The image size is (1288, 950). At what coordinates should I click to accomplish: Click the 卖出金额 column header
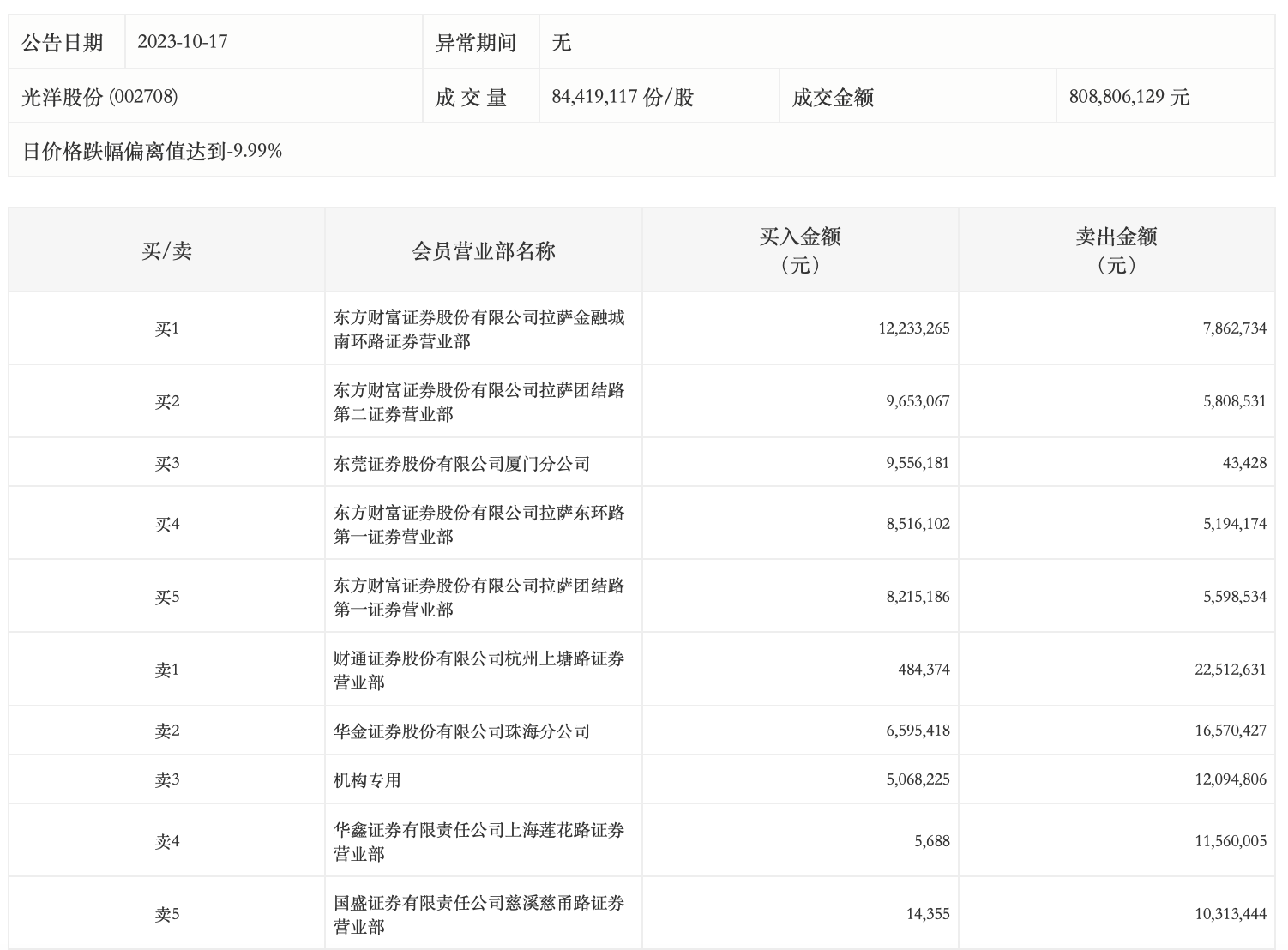point(1116,250)
